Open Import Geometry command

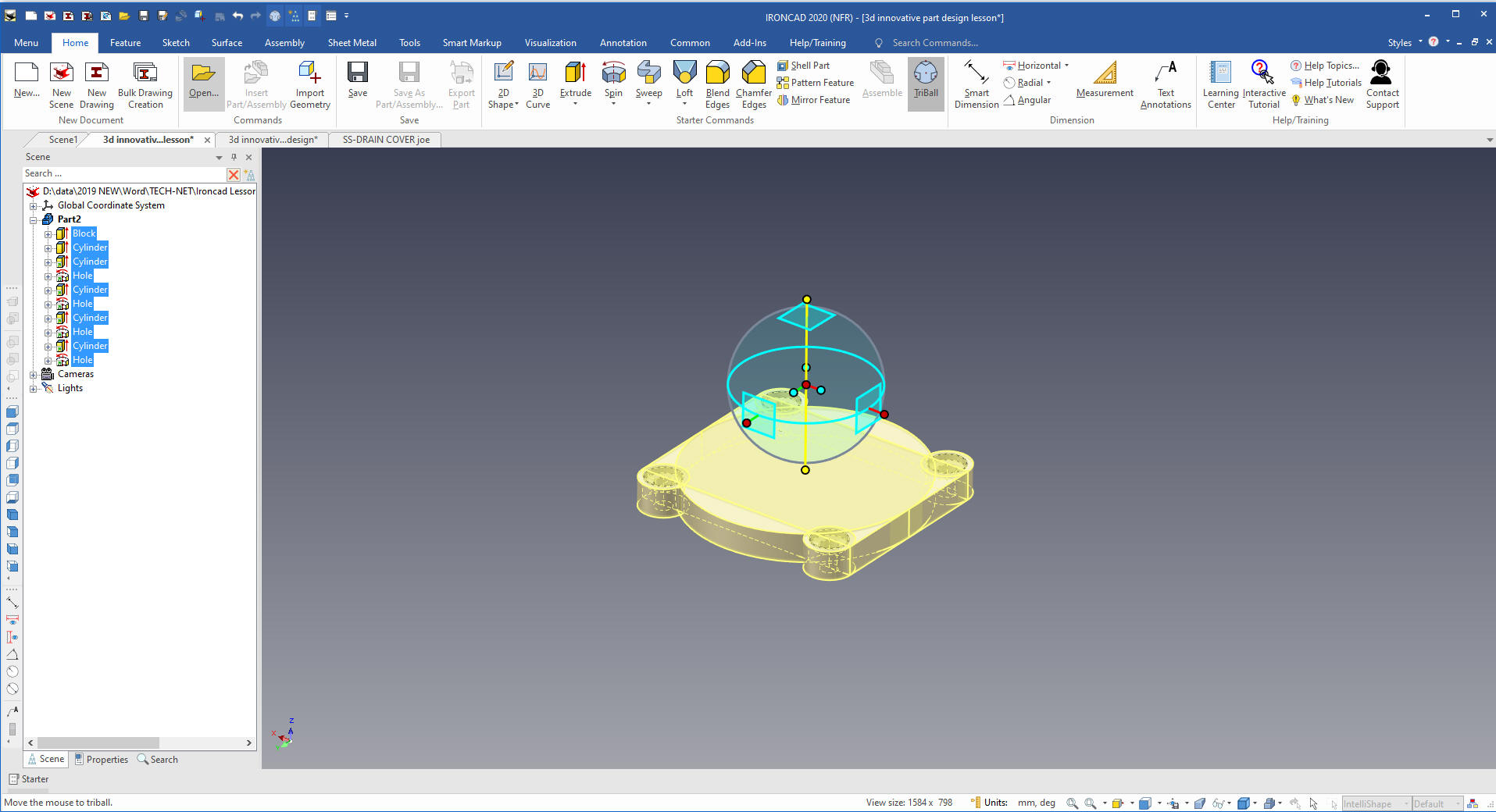pos(310,84)
